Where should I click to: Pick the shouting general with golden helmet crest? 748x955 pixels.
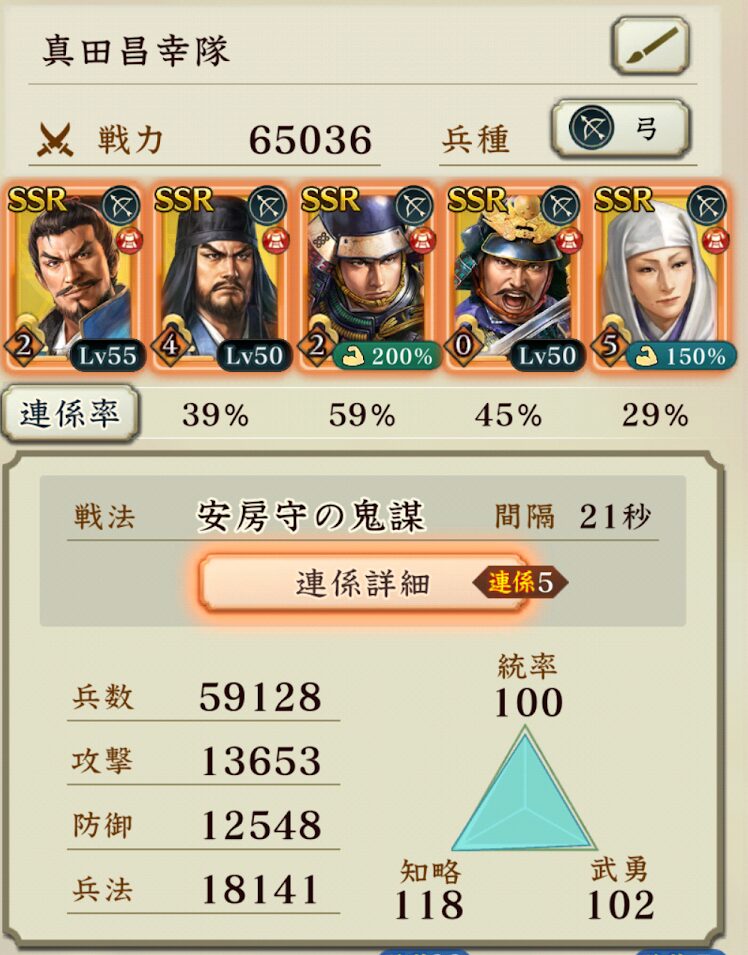513,277
